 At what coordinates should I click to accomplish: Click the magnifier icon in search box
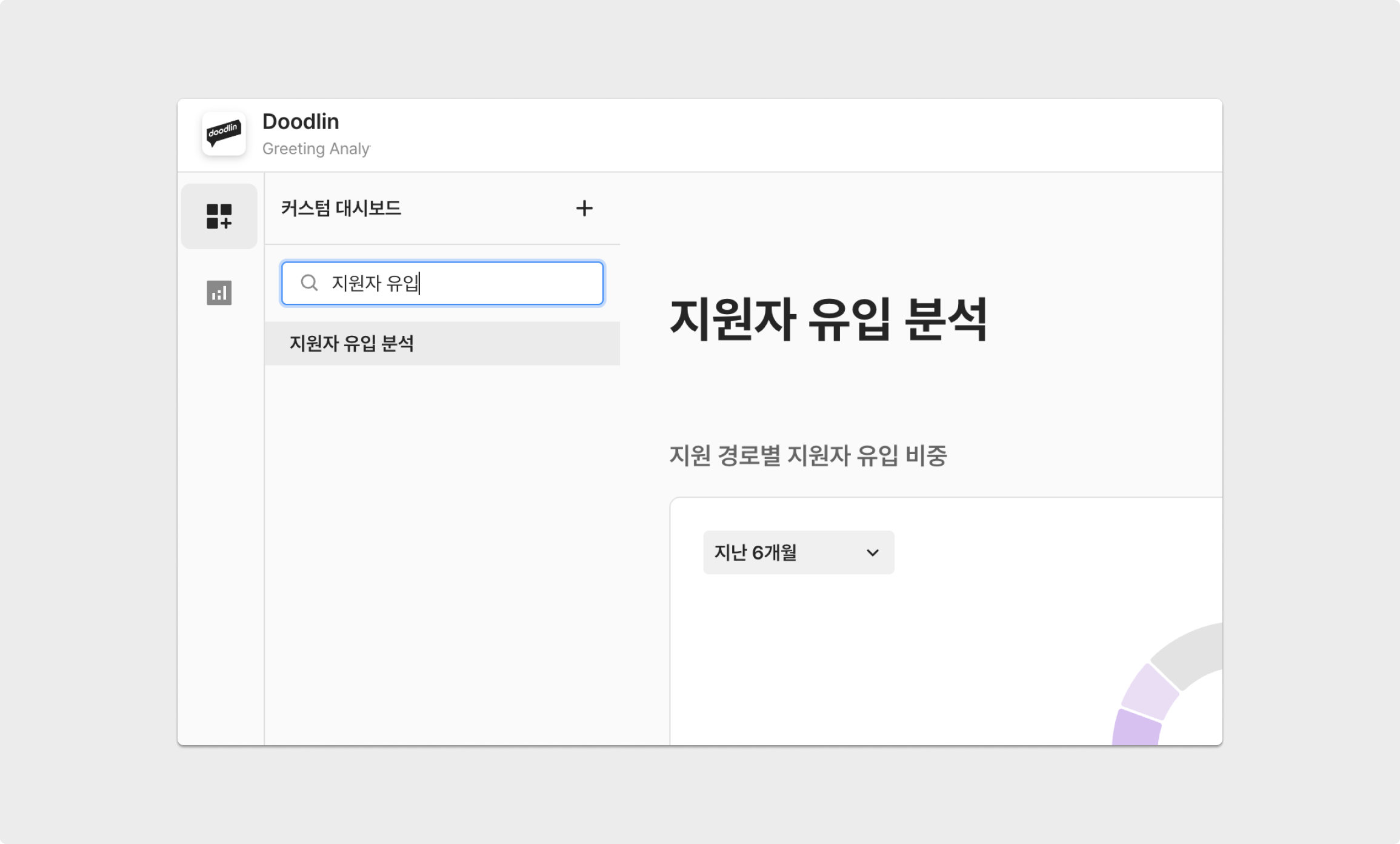(309, 283)
